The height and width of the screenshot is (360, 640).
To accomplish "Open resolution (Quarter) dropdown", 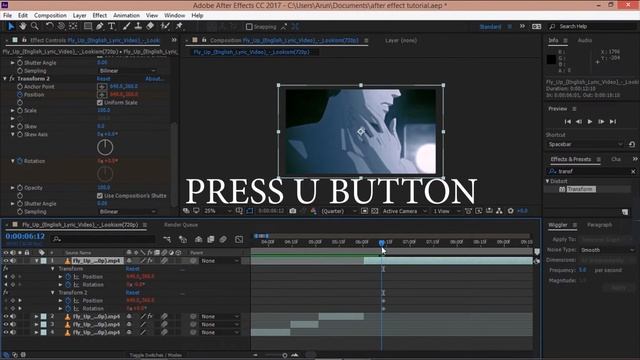I will point(338,211).
